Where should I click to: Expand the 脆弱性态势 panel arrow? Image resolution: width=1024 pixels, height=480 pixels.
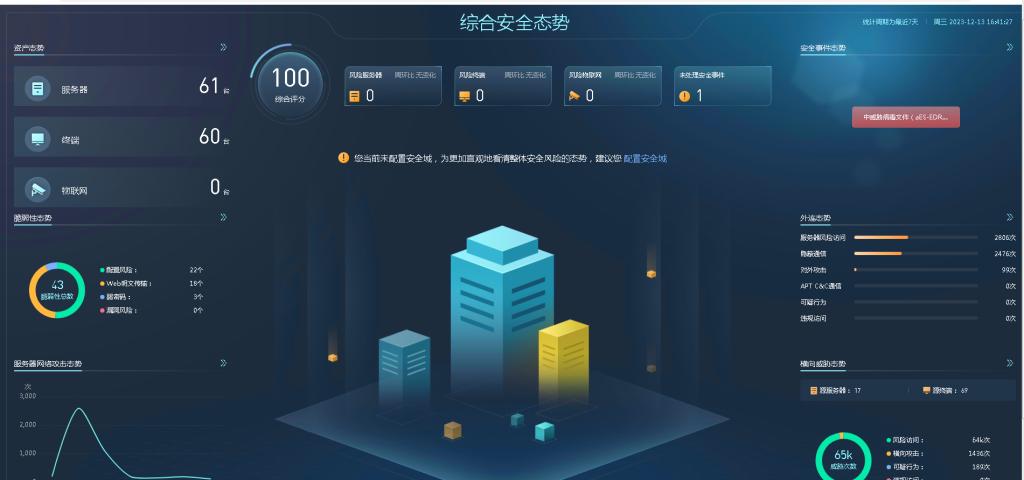point(223,217)
